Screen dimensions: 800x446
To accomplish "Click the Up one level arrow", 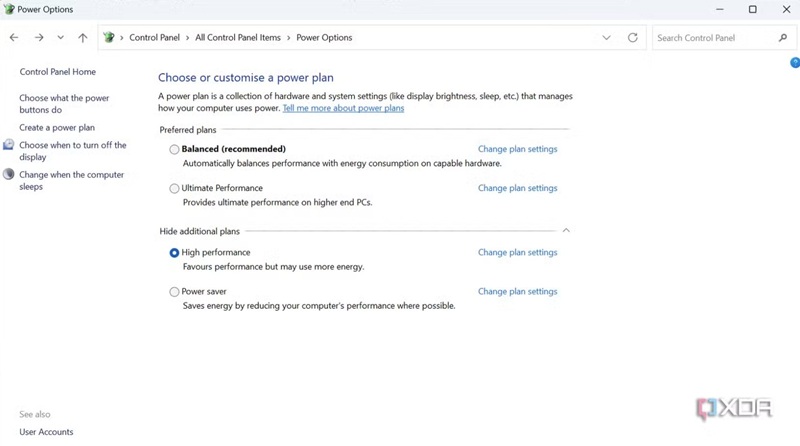I will [x=83, y=38].
